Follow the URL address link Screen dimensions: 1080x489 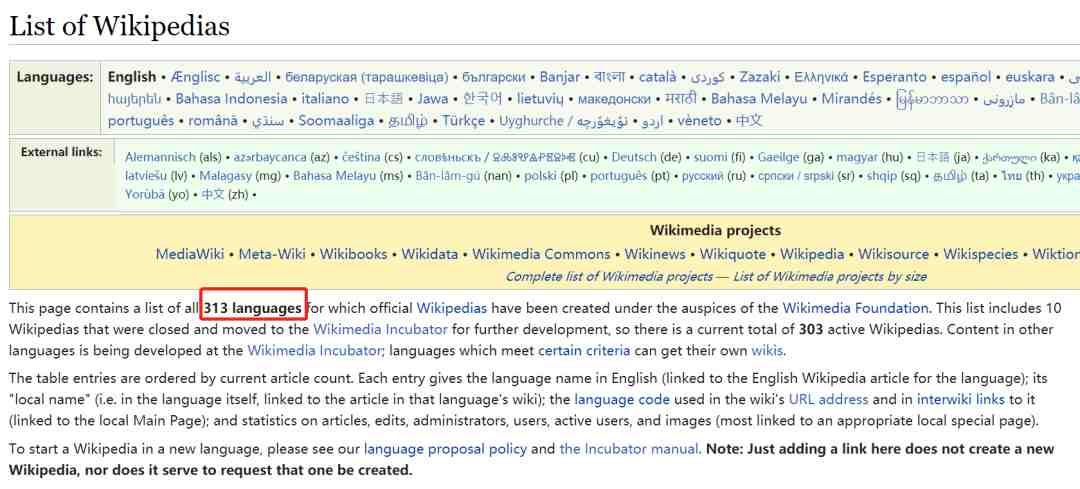(829, 399)
